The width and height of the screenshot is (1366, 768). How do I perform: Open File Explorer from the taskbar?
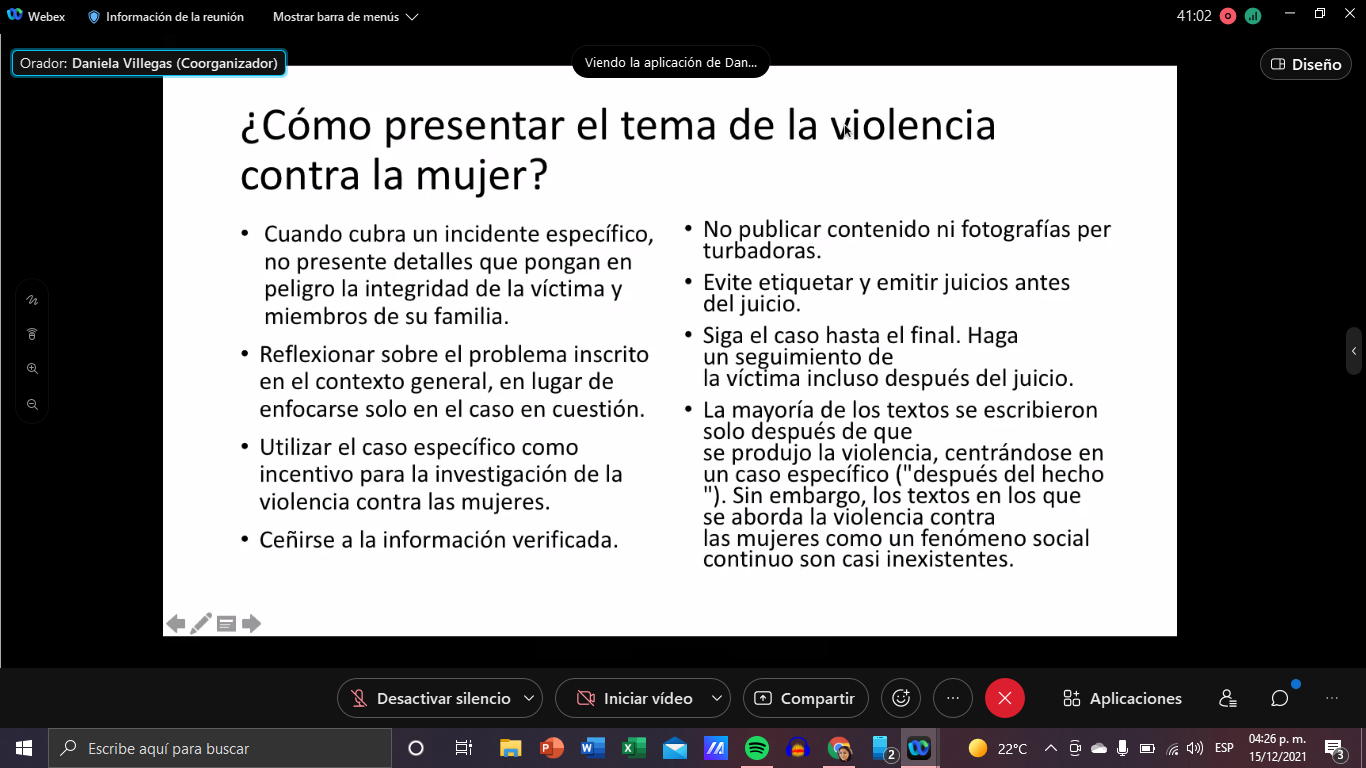pos(510,748)
